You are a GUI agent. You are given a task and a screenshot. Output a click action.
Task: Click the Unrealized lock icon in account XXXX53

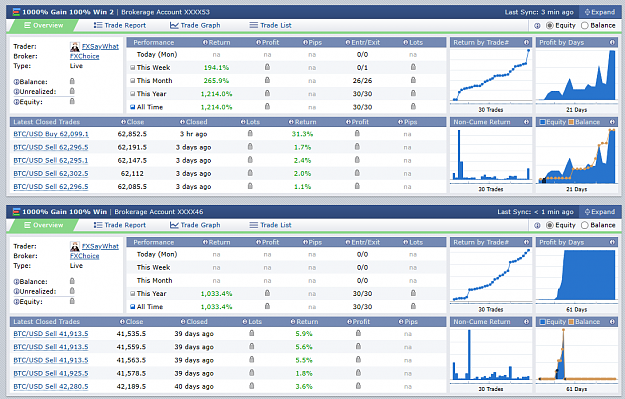[x=72, y=91]
